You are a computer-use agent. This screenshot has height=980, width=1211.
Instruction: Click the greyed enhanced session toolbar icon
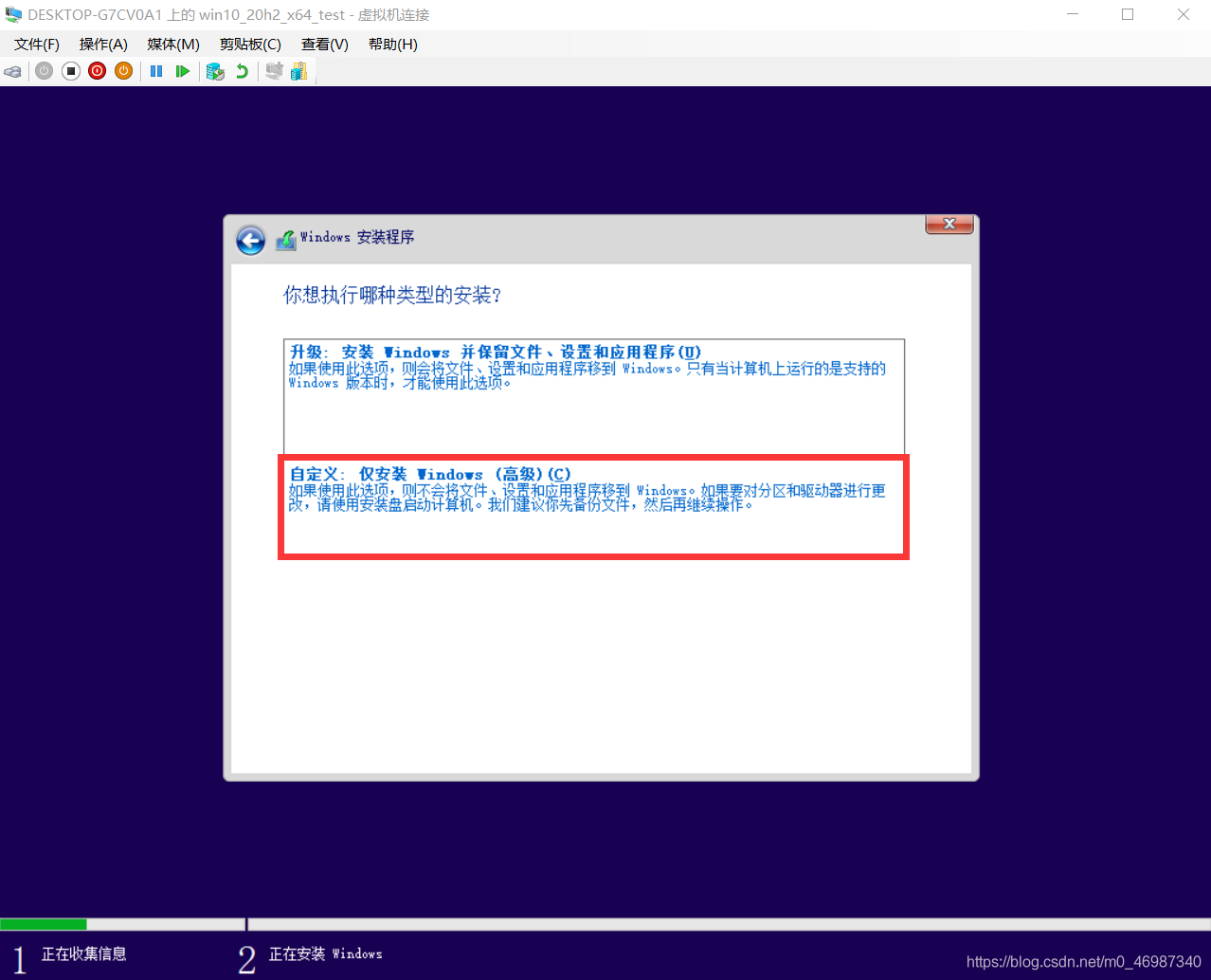[x=274, y=71]
